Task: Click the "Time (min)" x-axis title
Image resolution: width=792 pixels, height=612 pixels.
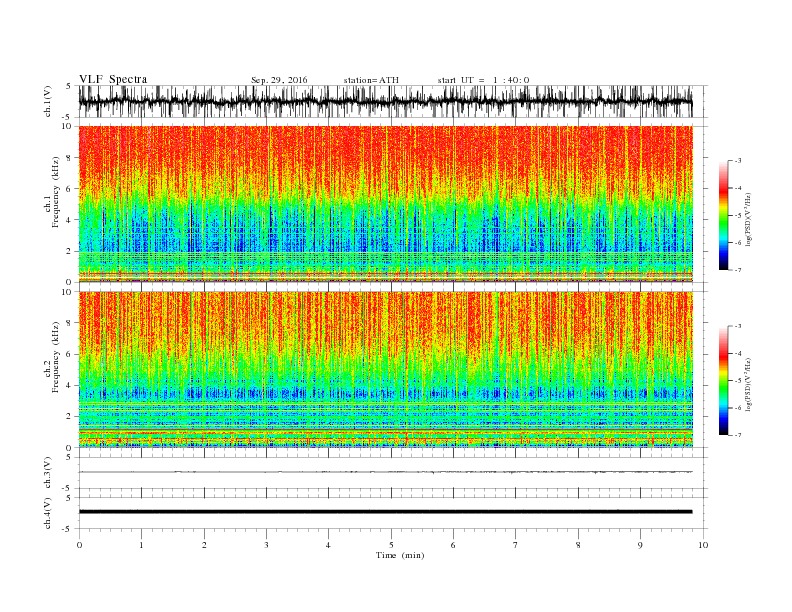Action: point(400,555)
